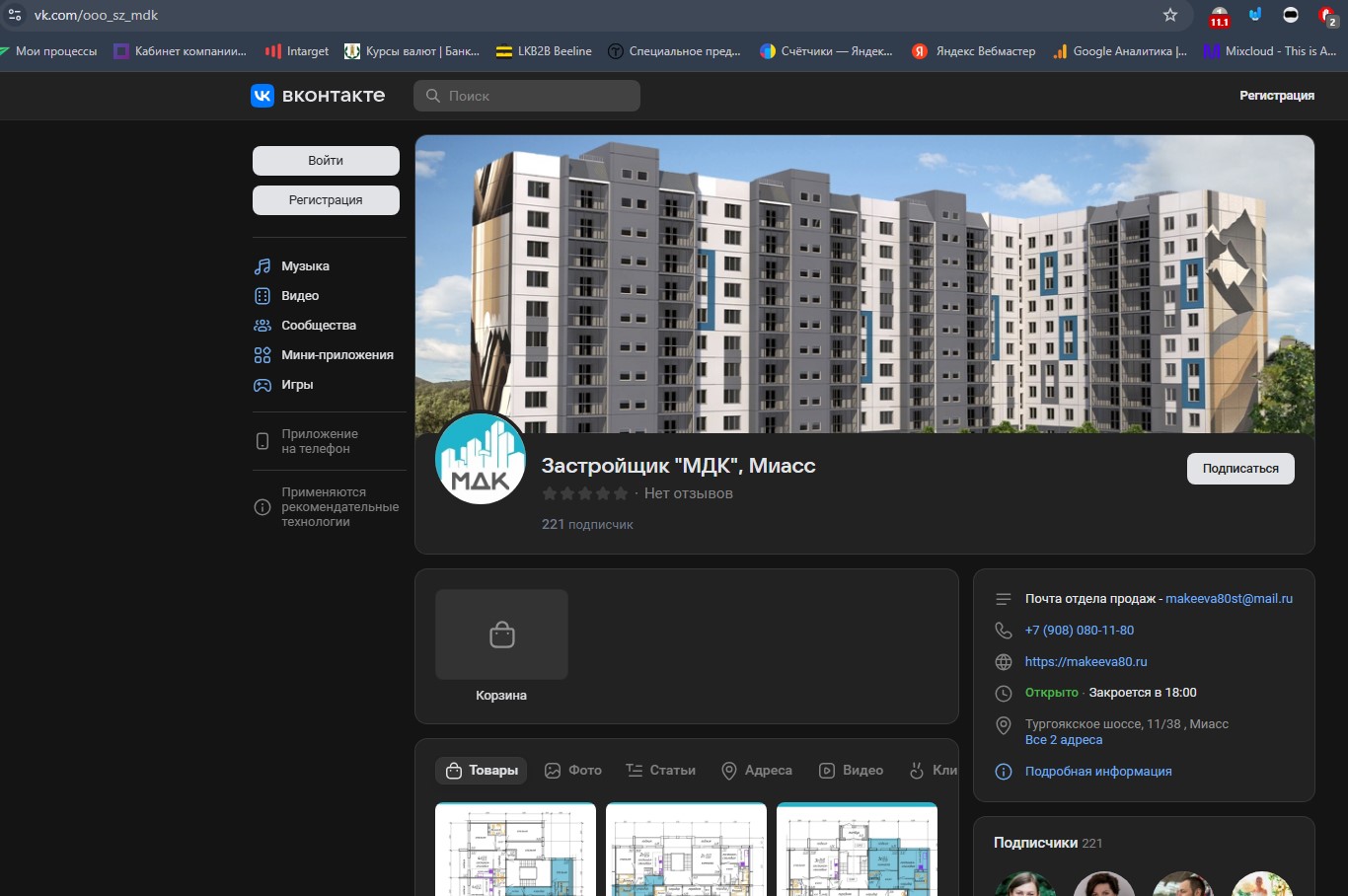Click the phone number +7 (908) 080-11-80
The width and height of the screenshot is (1348, 896).
pyautogui.click(x=1080, y=631)
